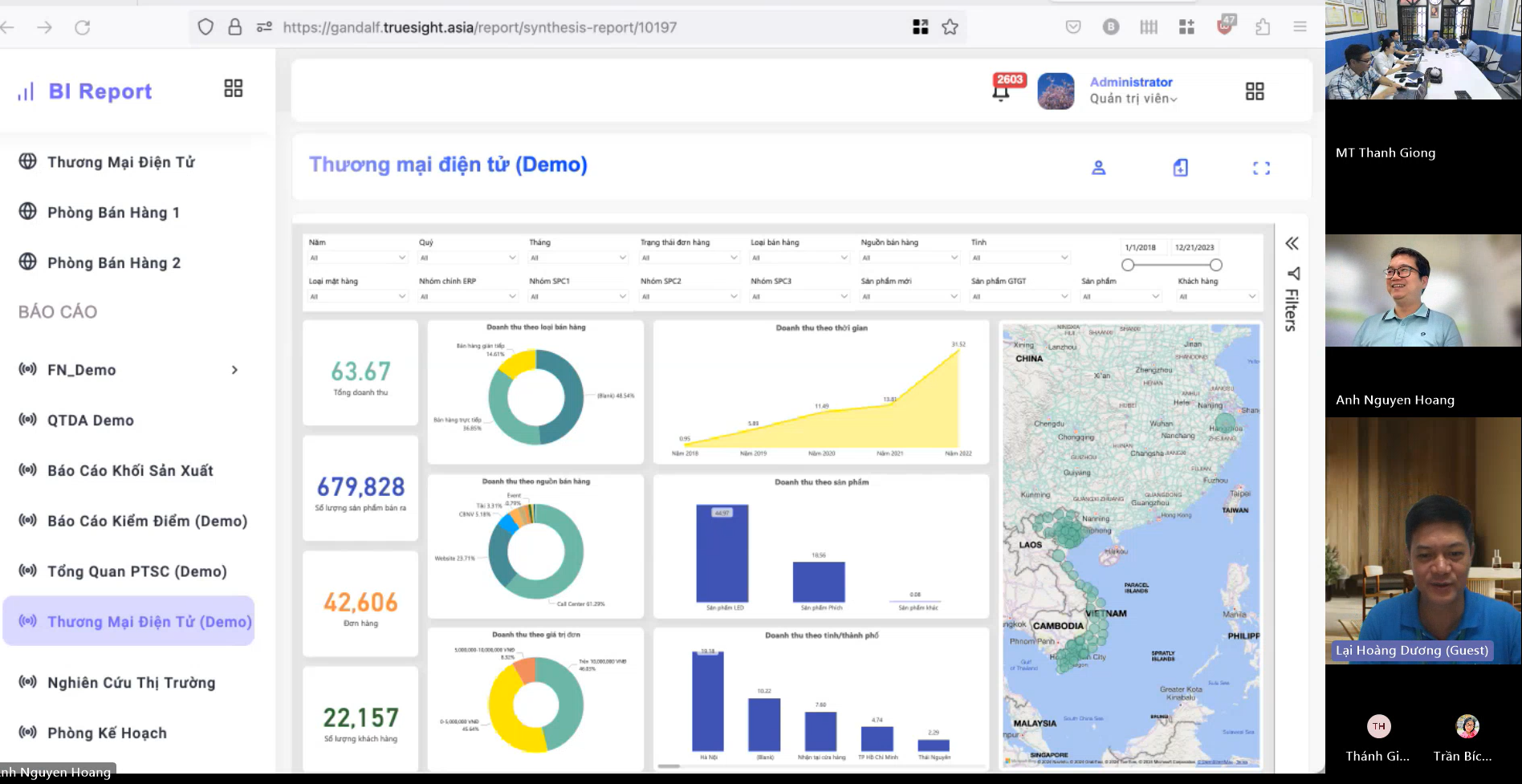This screenshot has width=1522, height=784.
Task: Click the export document icon in report header
Action: [x=1181, y=168]
